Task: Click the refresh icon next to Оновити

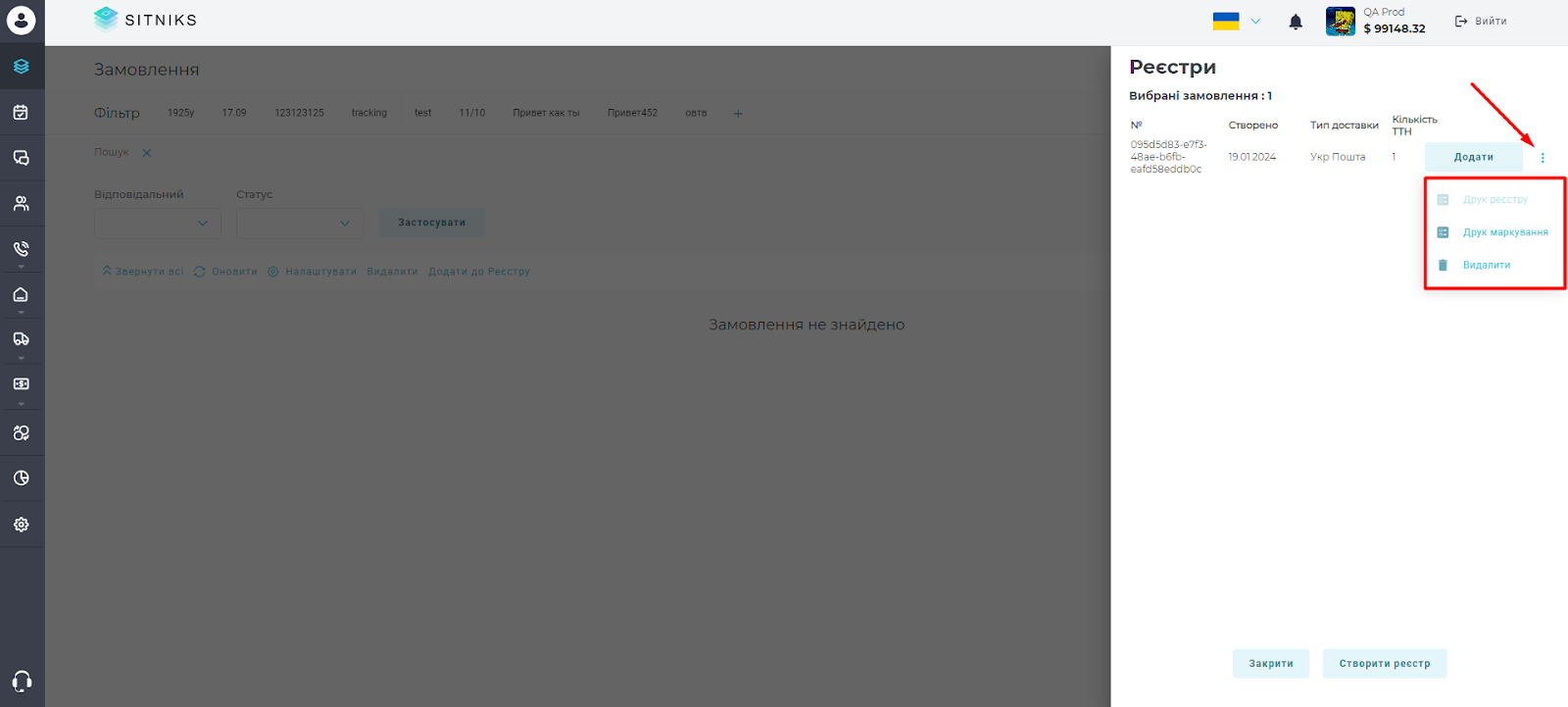Action: (x=200, y=272)
